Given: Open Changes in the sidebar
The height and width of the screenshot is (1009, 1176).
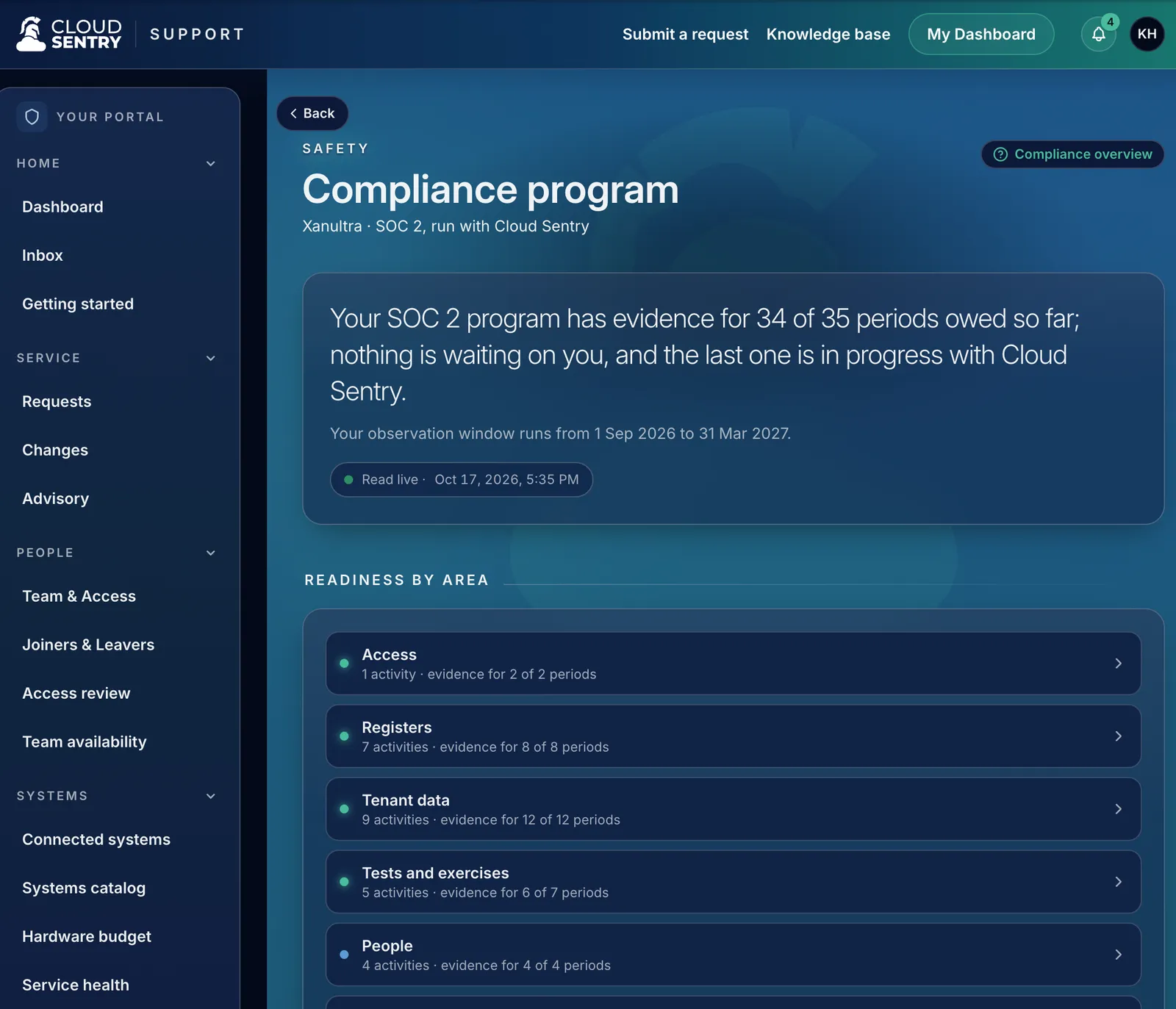Looking at the screenshot, I should [55, 450].
